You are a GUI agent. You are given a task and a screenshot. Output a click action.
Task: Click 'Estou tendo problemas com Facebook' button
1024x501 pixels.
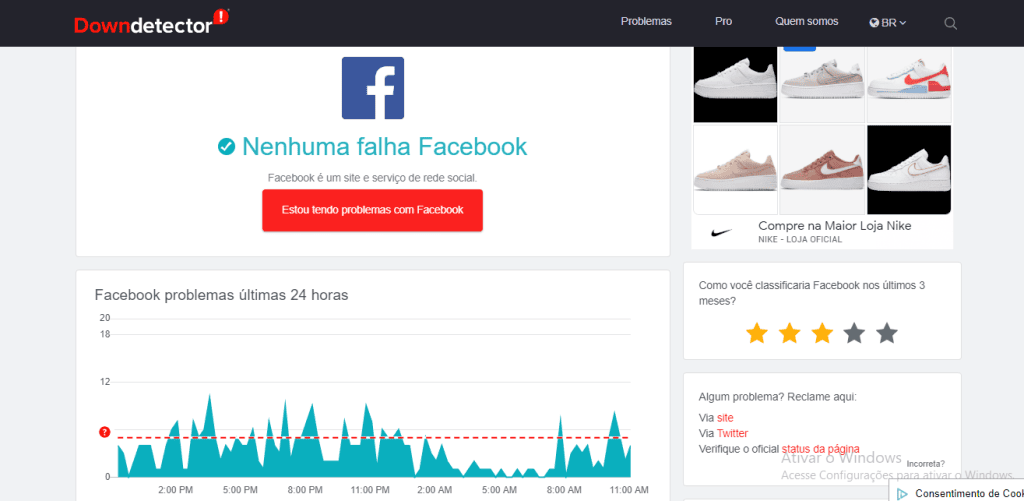coord(372,210)
